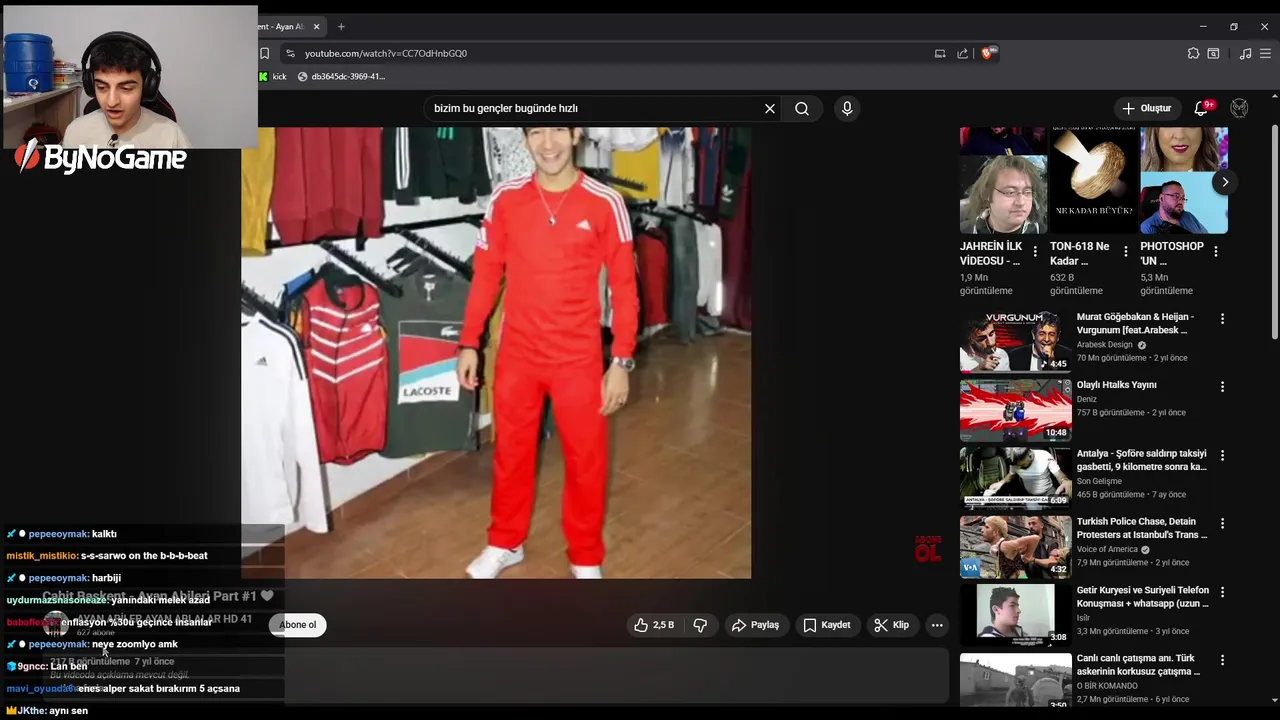Open Olaylı Htalks Yayını thumbnail

(x=1015, y=410)
